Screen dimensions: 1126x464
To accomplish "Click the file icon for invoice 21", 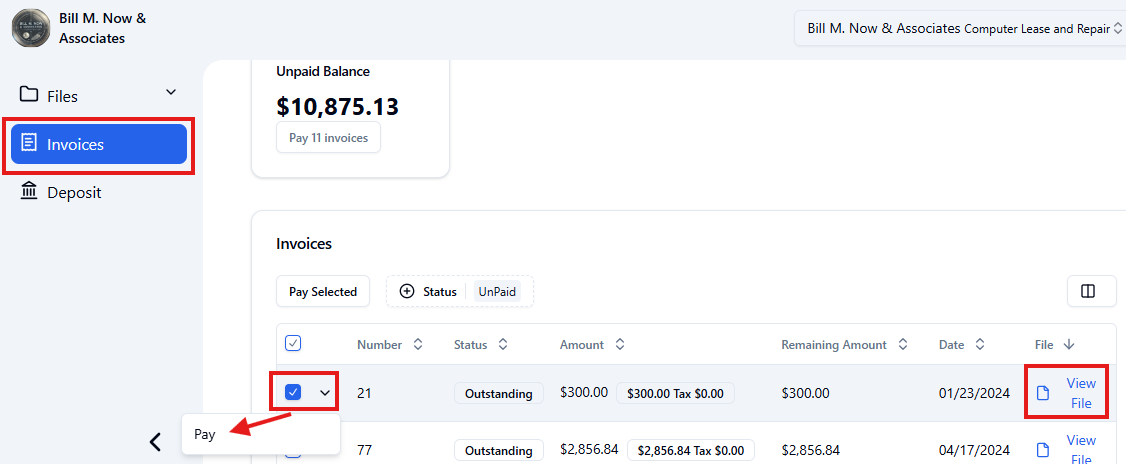I will point(1043,393).
